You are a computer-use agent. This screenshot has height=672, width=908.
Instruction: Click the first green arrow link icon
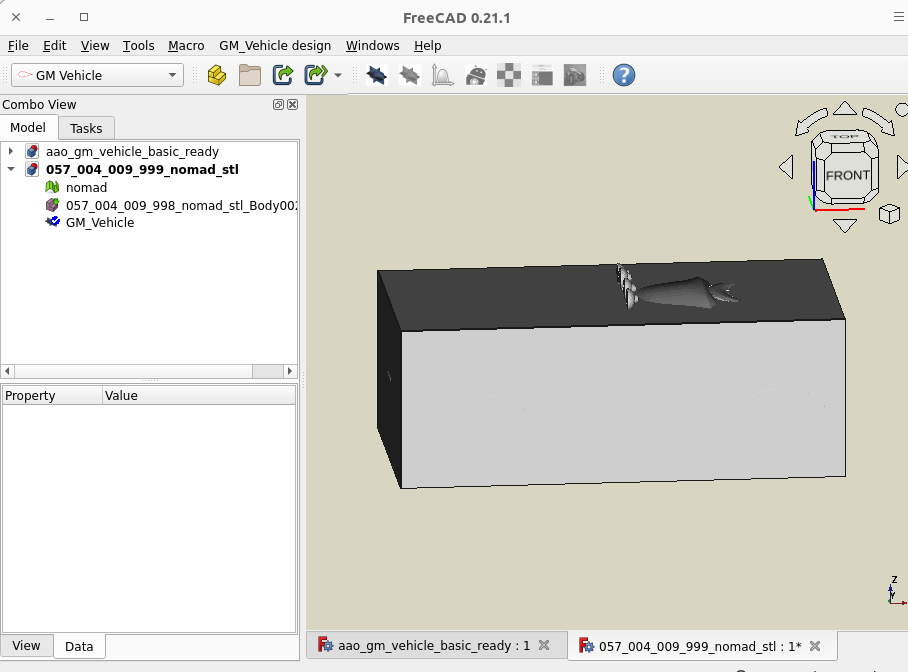(x=283, y=75)
